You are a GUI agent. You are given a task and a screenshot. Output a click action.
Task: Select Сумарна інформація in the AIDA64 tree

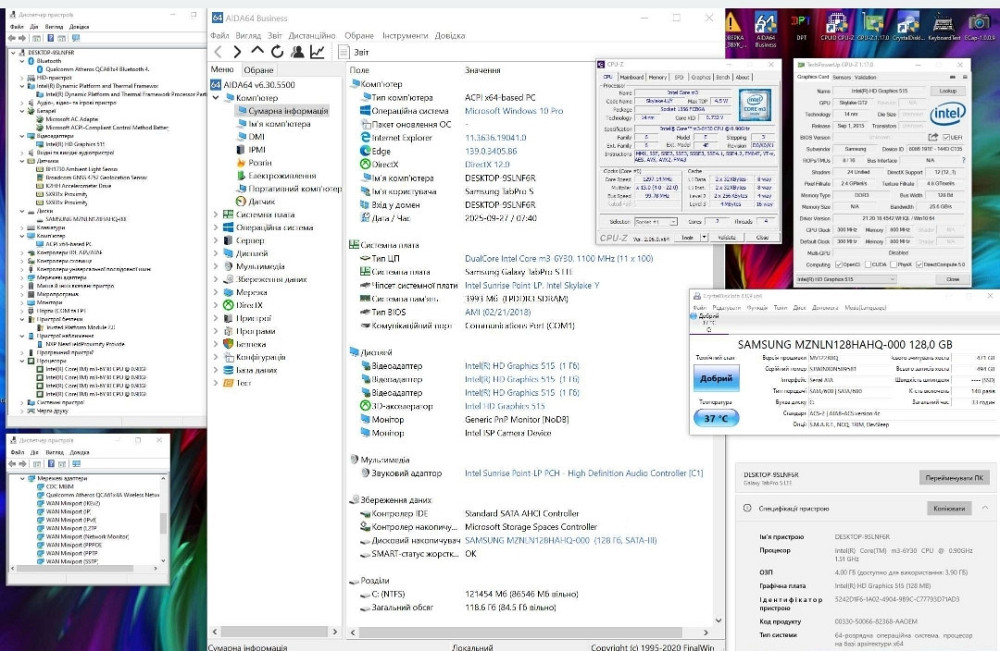coord(280,111)
